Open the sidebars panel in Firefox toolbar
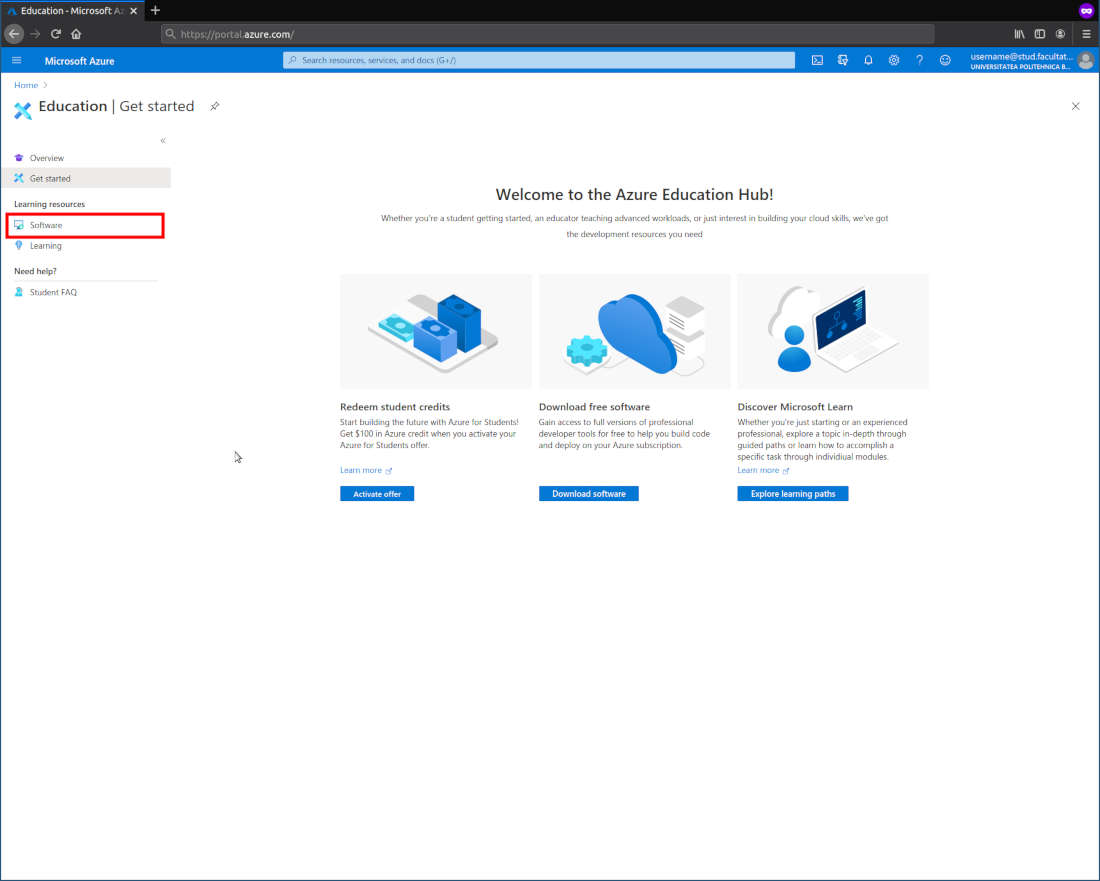 click(1040, 33)
